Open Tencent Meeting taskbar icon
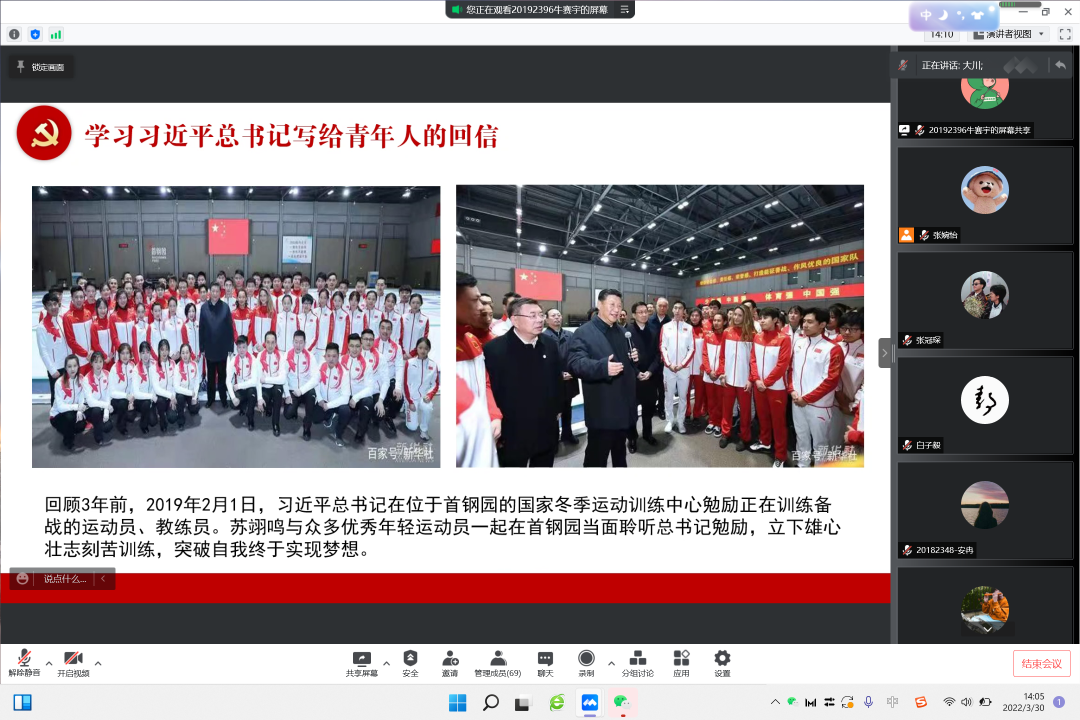 click(x=590, y=703)
